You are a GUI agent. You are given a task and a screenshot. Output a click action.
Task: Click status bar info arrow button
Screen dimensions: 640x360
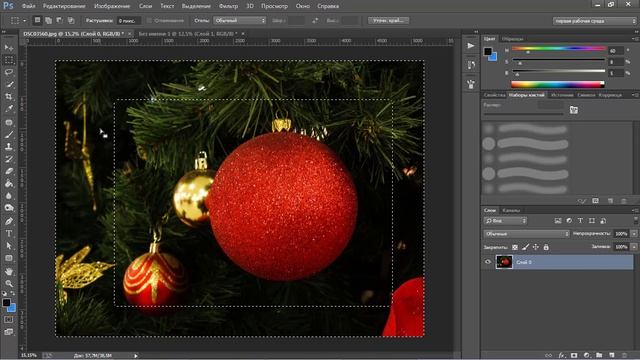point(136,356)
